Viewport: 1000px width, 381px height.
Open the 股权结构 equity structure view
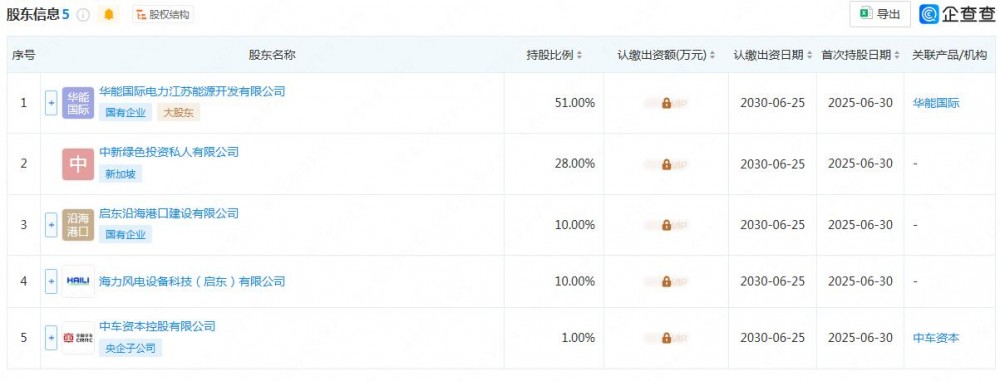163,15
